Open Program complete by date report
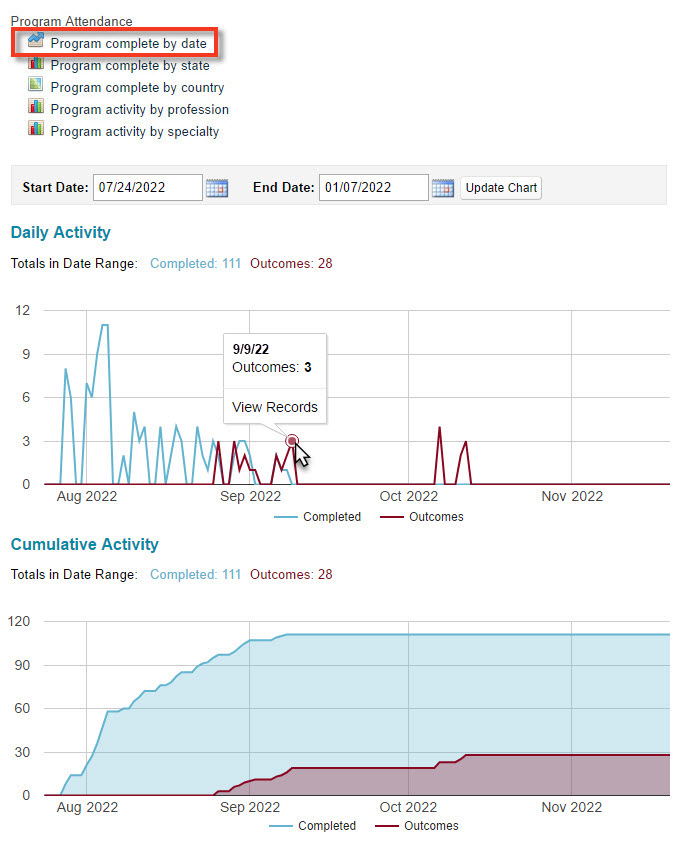 (x=129, y=43)
